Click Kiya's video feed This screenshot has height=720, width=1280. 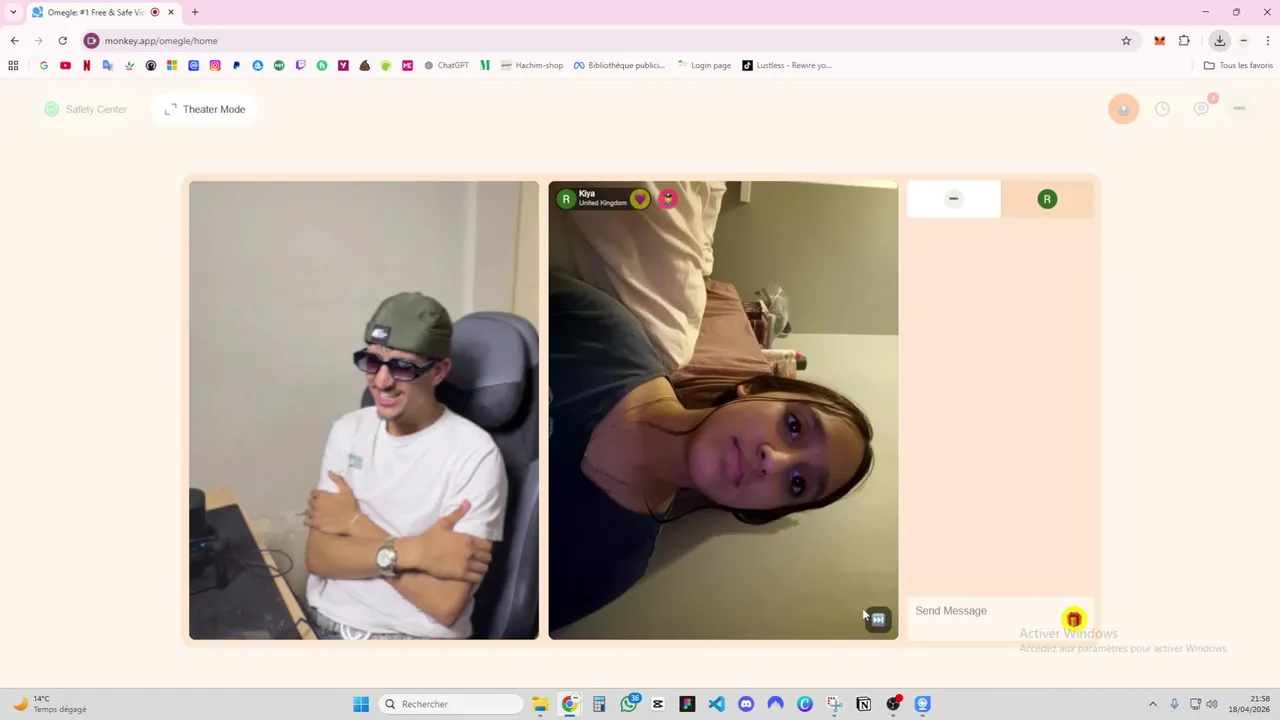[723, 410]
